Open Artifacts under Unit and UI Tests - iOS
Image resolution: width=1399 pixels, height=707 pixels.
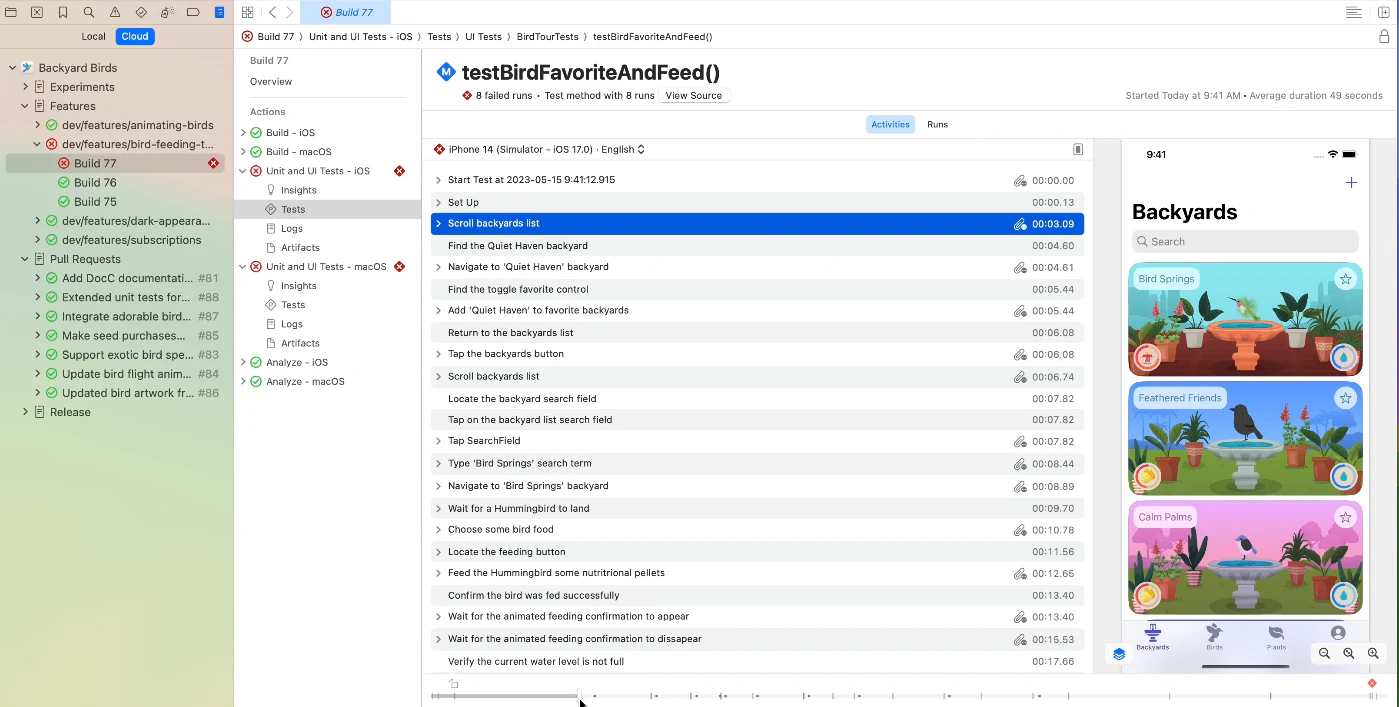[x=300, y=247]
